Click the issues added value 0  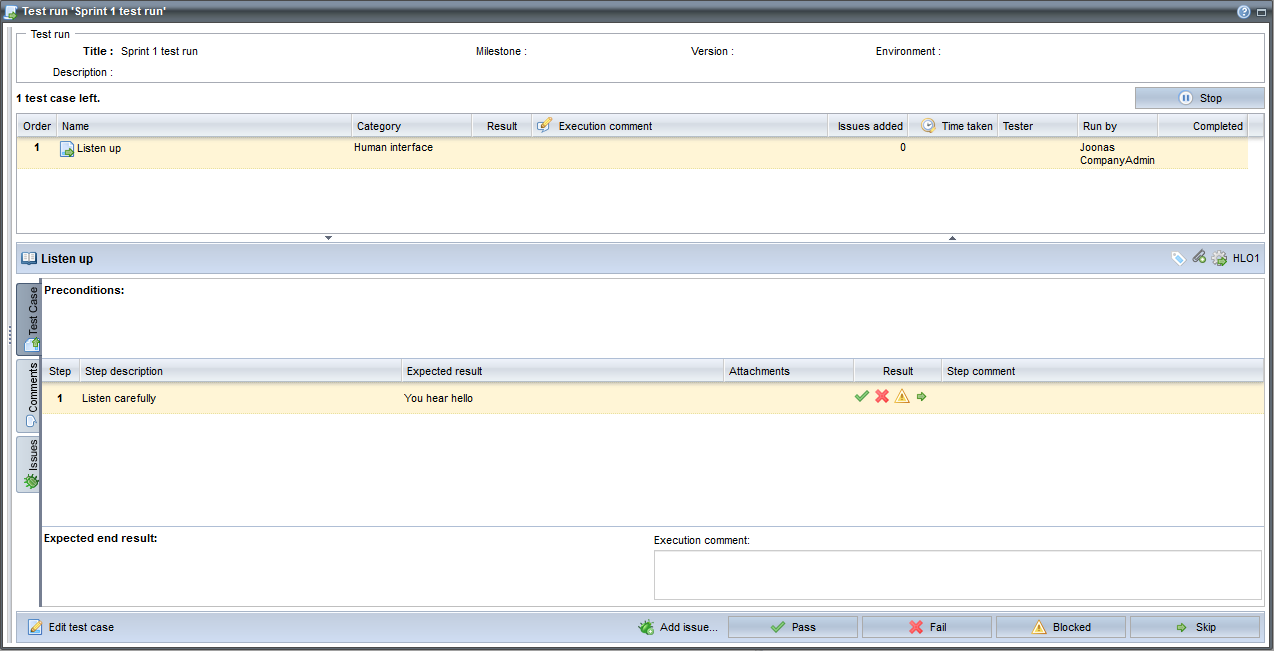pos(903,147)
